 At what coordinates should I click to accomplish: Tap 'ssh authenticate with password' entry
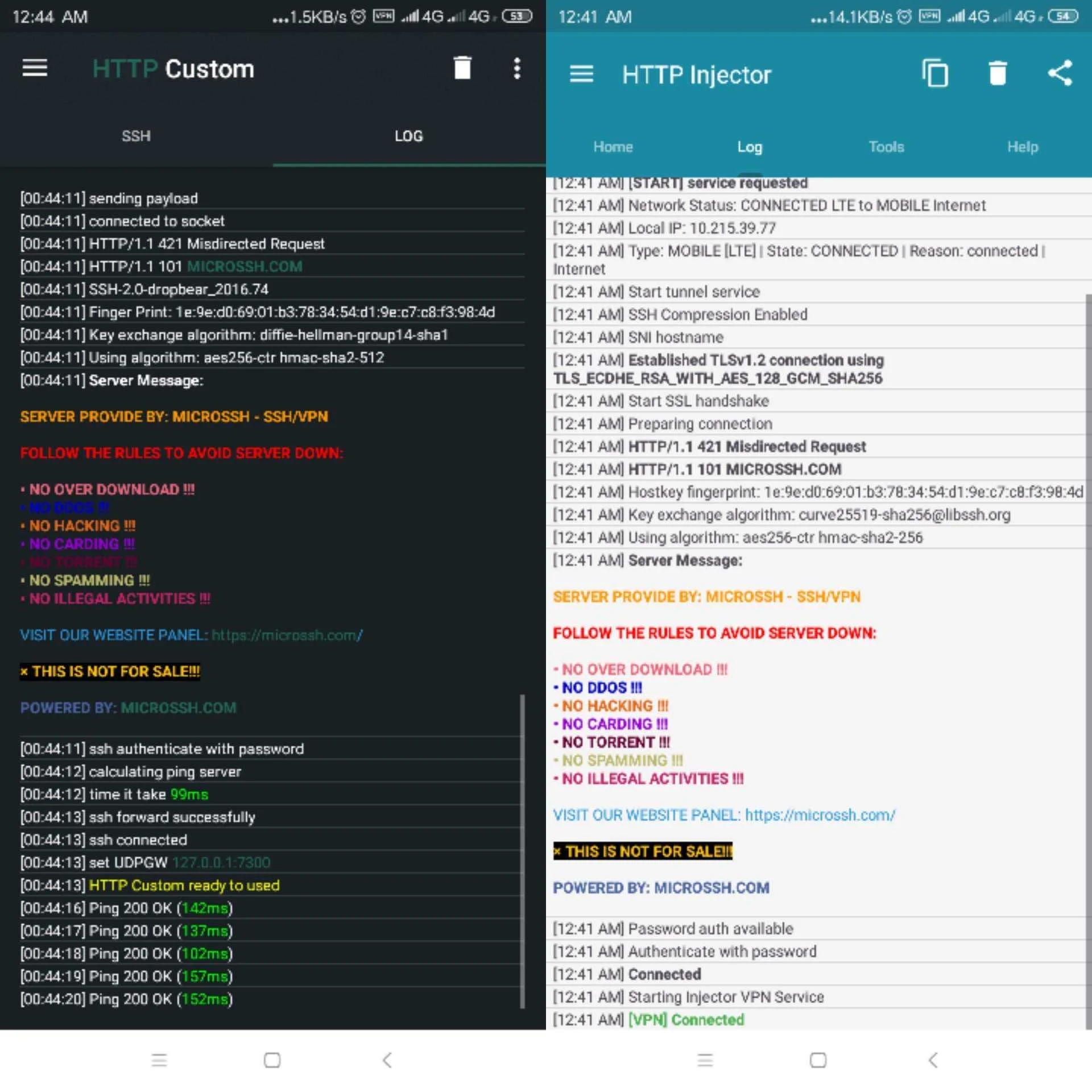(162, 749)
